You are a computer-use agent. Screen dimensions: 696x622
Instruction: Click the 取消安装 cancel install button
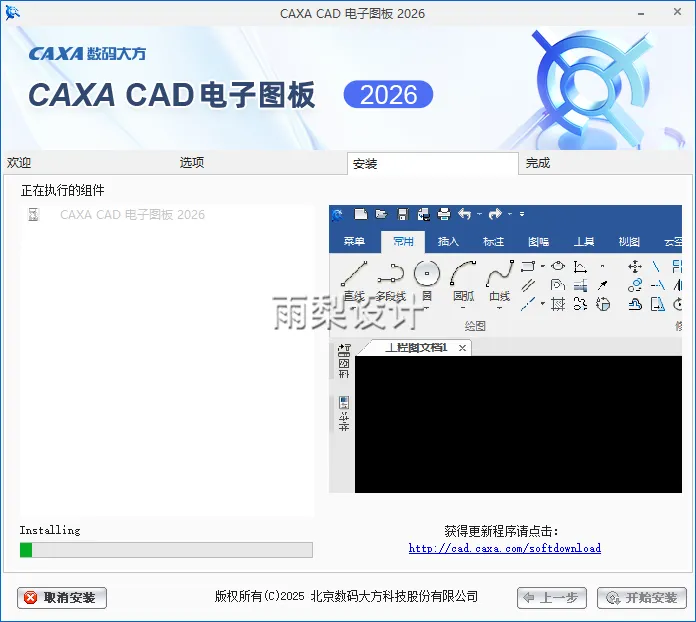click(62, 598)
